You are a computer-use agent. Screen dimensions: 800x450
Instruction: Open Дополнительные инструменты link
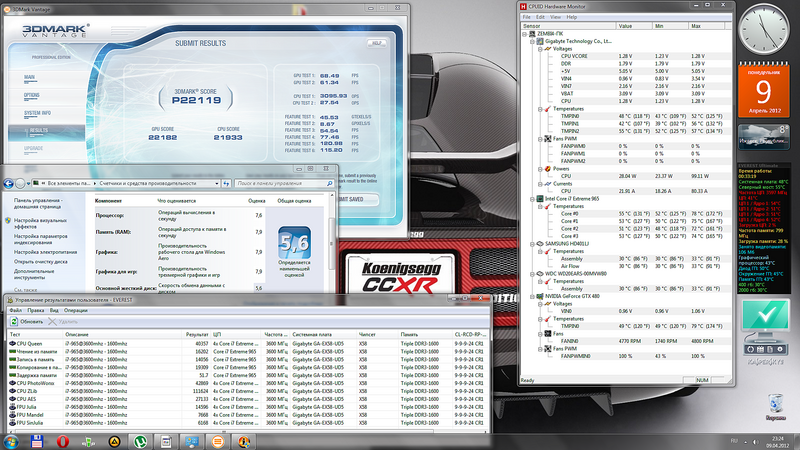coord(34,274)
